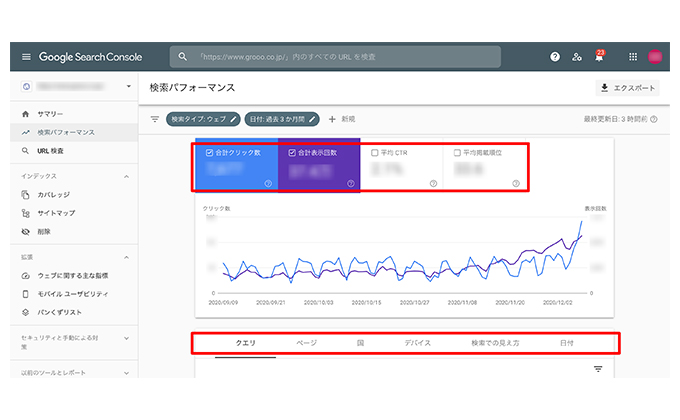Switch to 検索での見え方 tab
Viewport: 680px width, 420px height.
click(x=495, y=343)
